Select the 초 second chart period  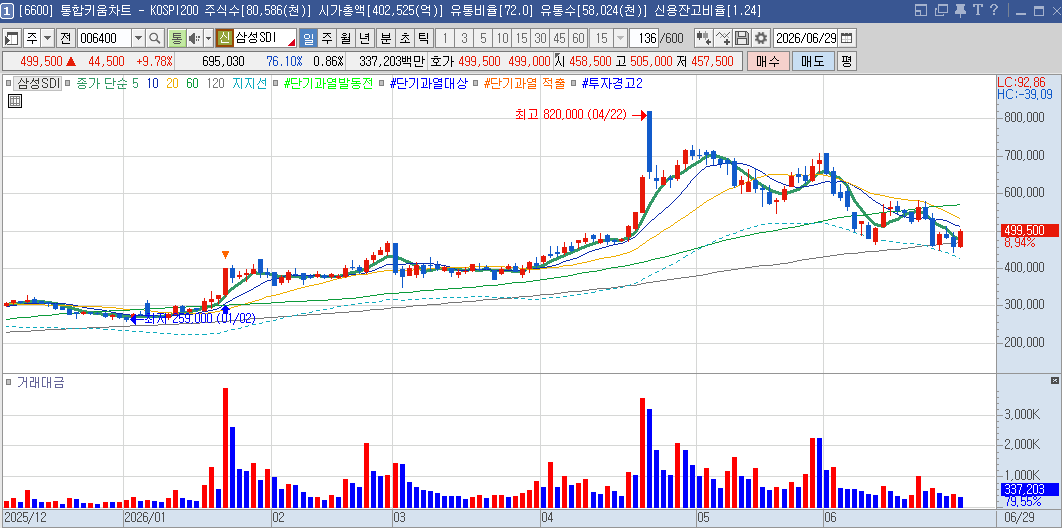tap(404, 38)
